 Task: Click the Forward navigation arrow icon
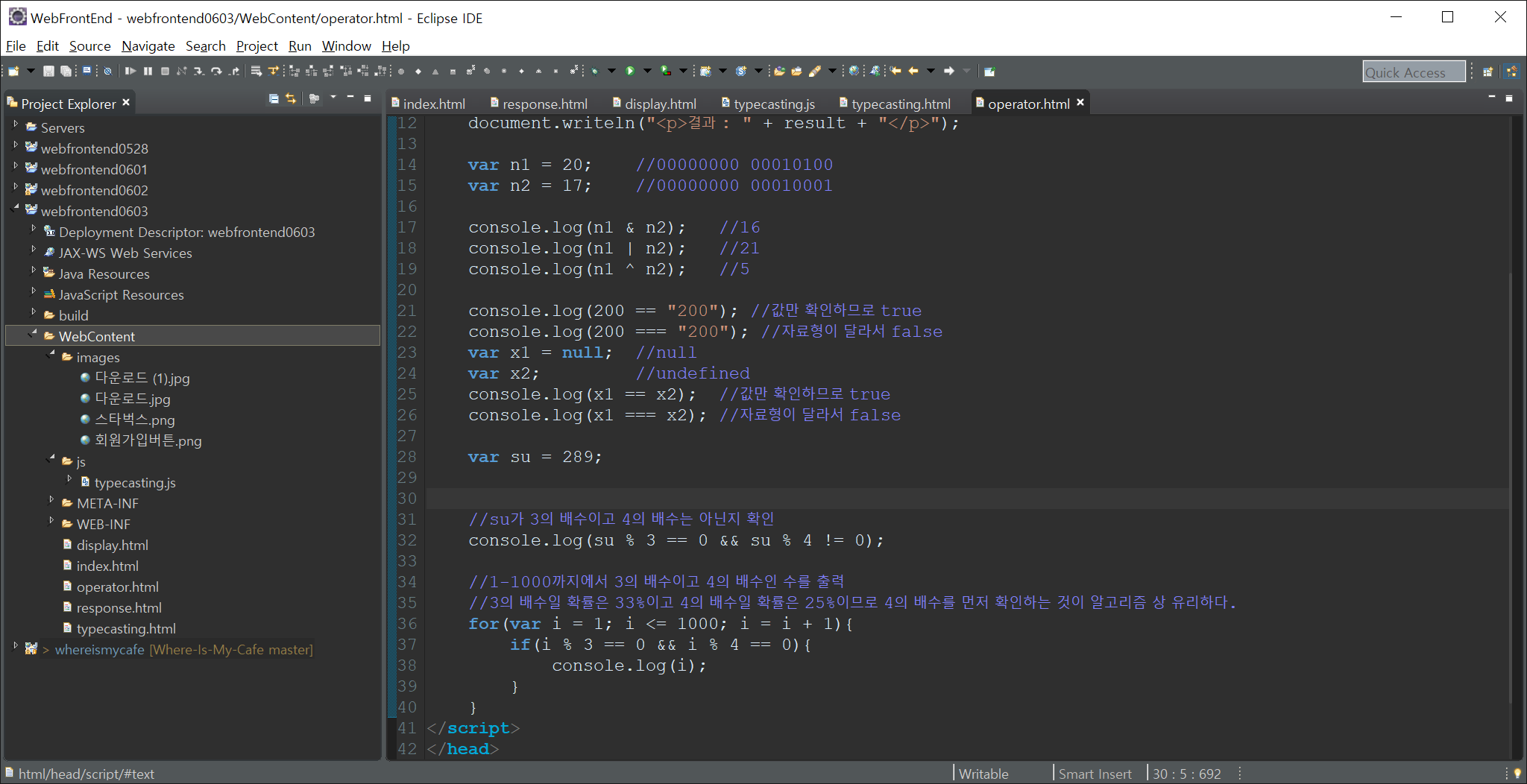[949, 72]
